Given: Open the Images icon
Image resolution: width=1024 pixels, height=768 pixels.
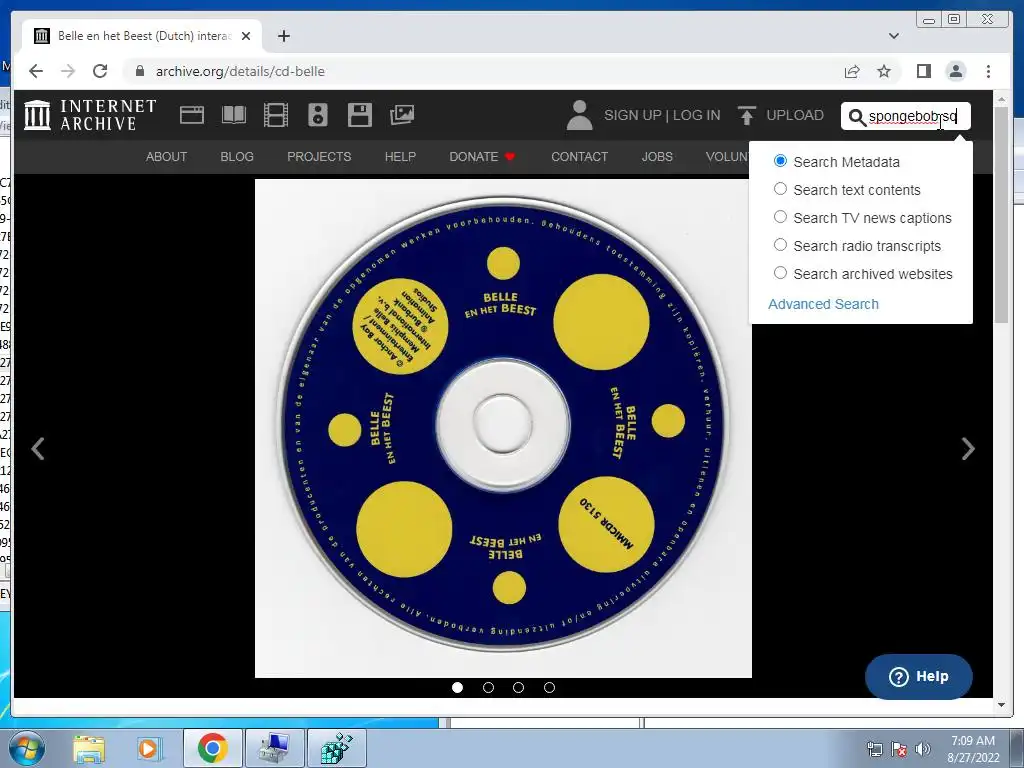Looking at the screenshot, I should tap(402, 115).
